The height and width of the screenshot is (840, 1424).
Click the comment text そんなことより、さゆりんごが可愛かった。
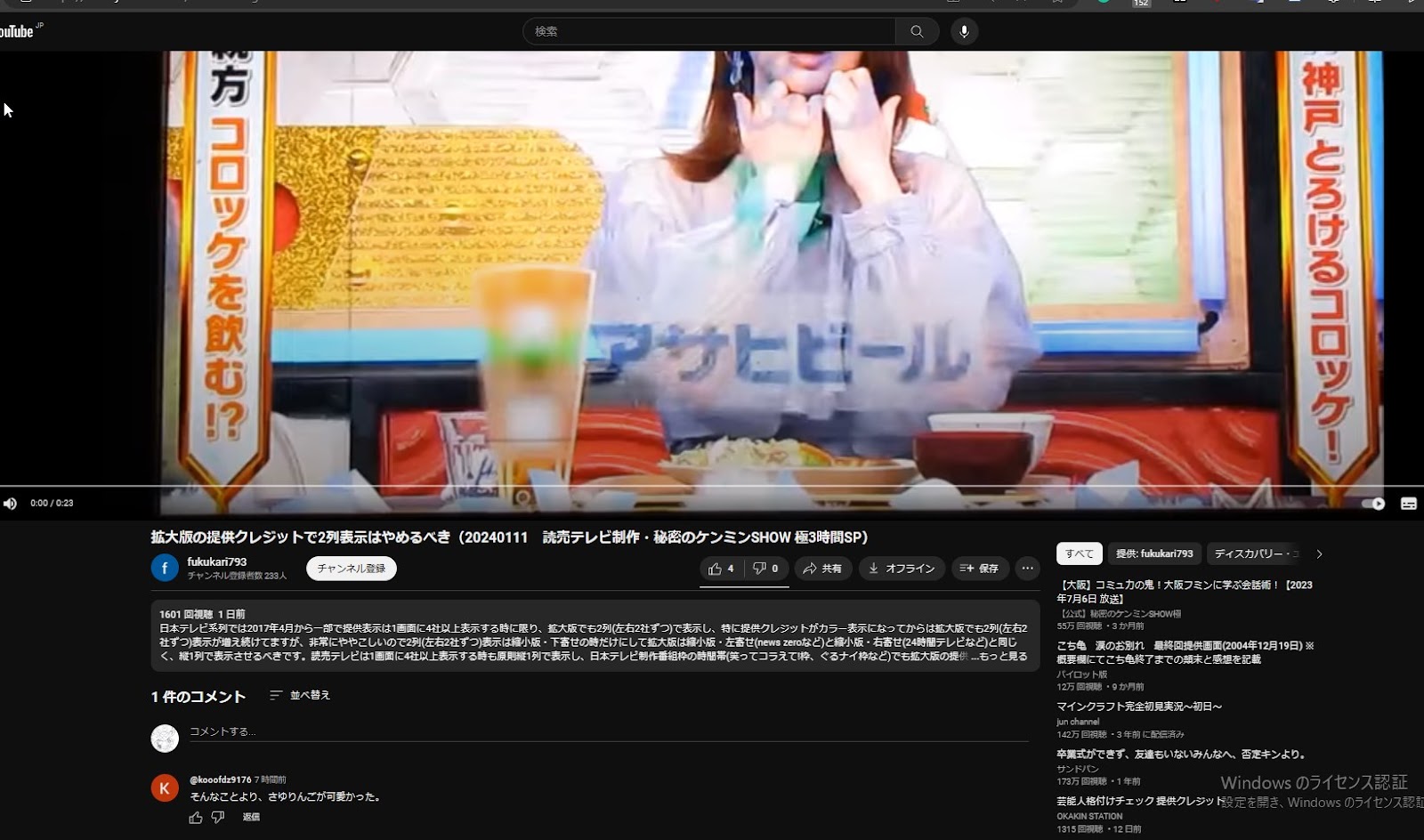[286, 797]
